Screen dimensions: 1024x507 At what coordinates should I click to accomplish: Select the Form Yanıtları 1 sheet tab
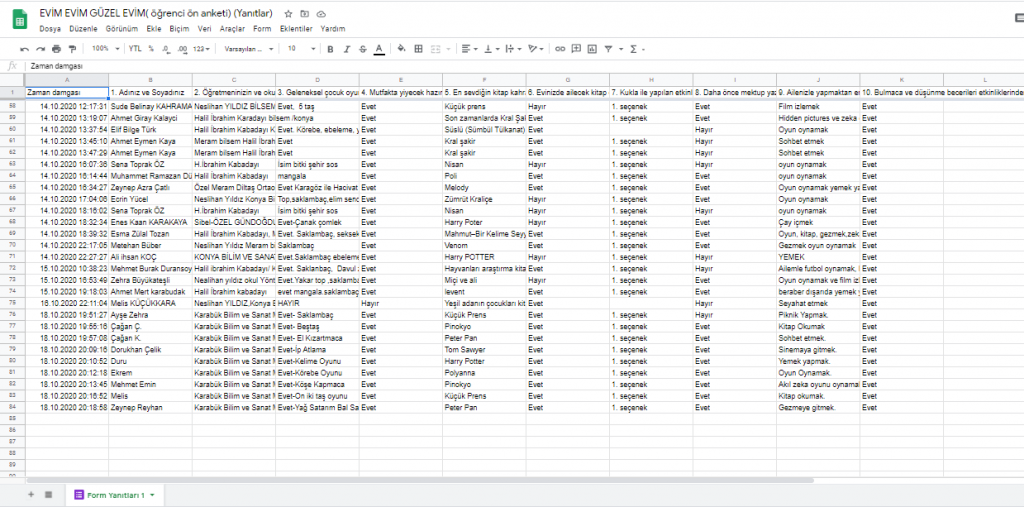coord(115,495)
